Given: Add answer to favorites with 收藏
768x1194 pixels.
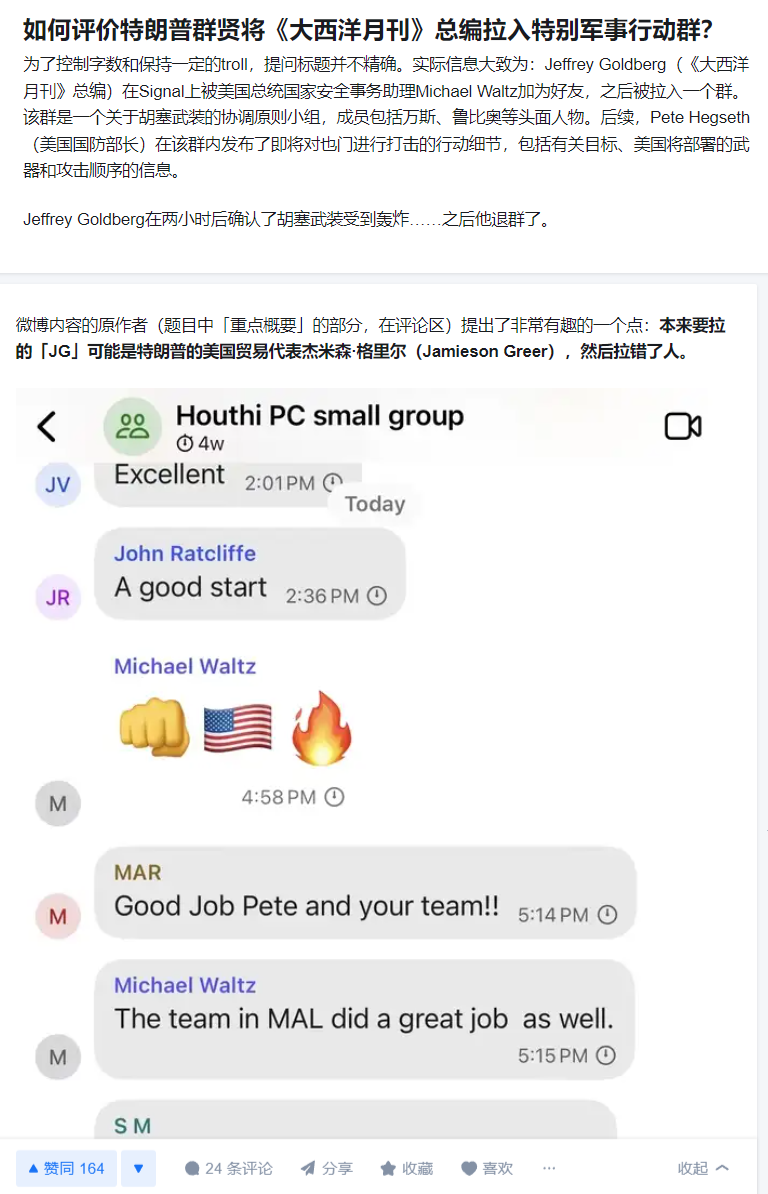Looking at the screenshot, I should (x=406, y=1168).
